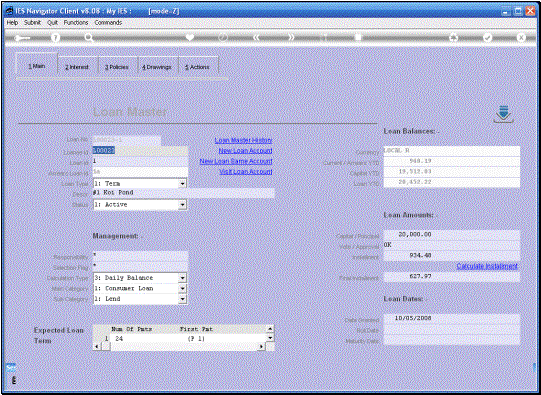Click the download arrow icon beside Loan Master
Screen dimensions: 541x395
coord(503,114)
